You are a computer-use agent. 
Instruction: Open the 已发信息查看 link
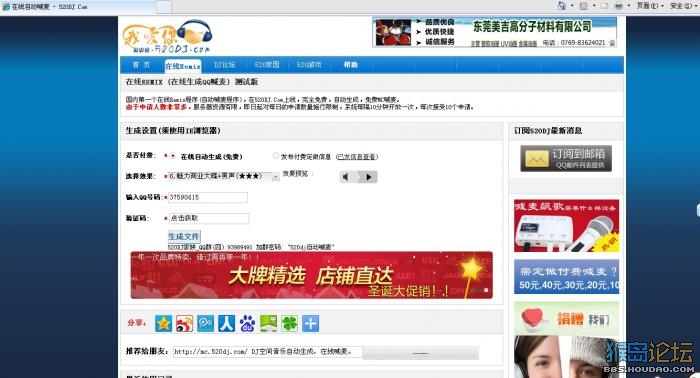(x=357, y=157)
